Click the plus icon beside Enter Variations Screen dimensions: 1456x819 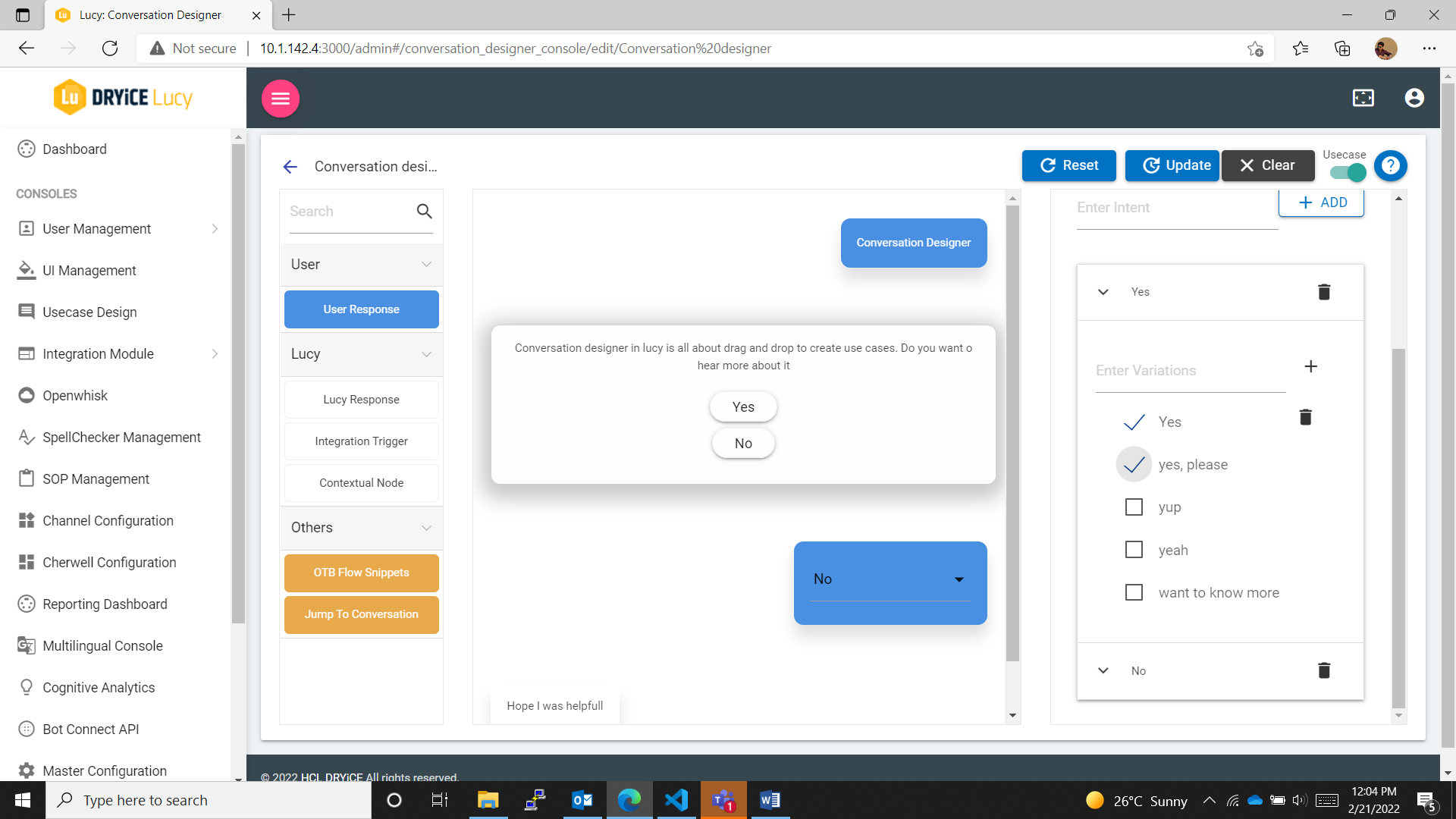1310,367
